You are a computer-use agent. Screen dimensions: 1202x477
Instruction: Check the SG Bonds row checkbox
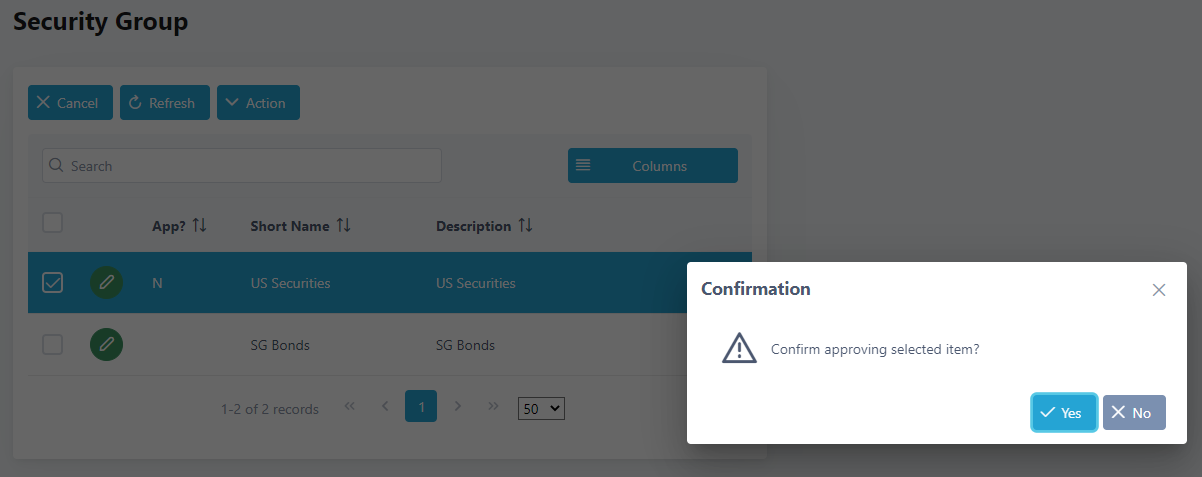pyautogui.click(x=53, y=345)
